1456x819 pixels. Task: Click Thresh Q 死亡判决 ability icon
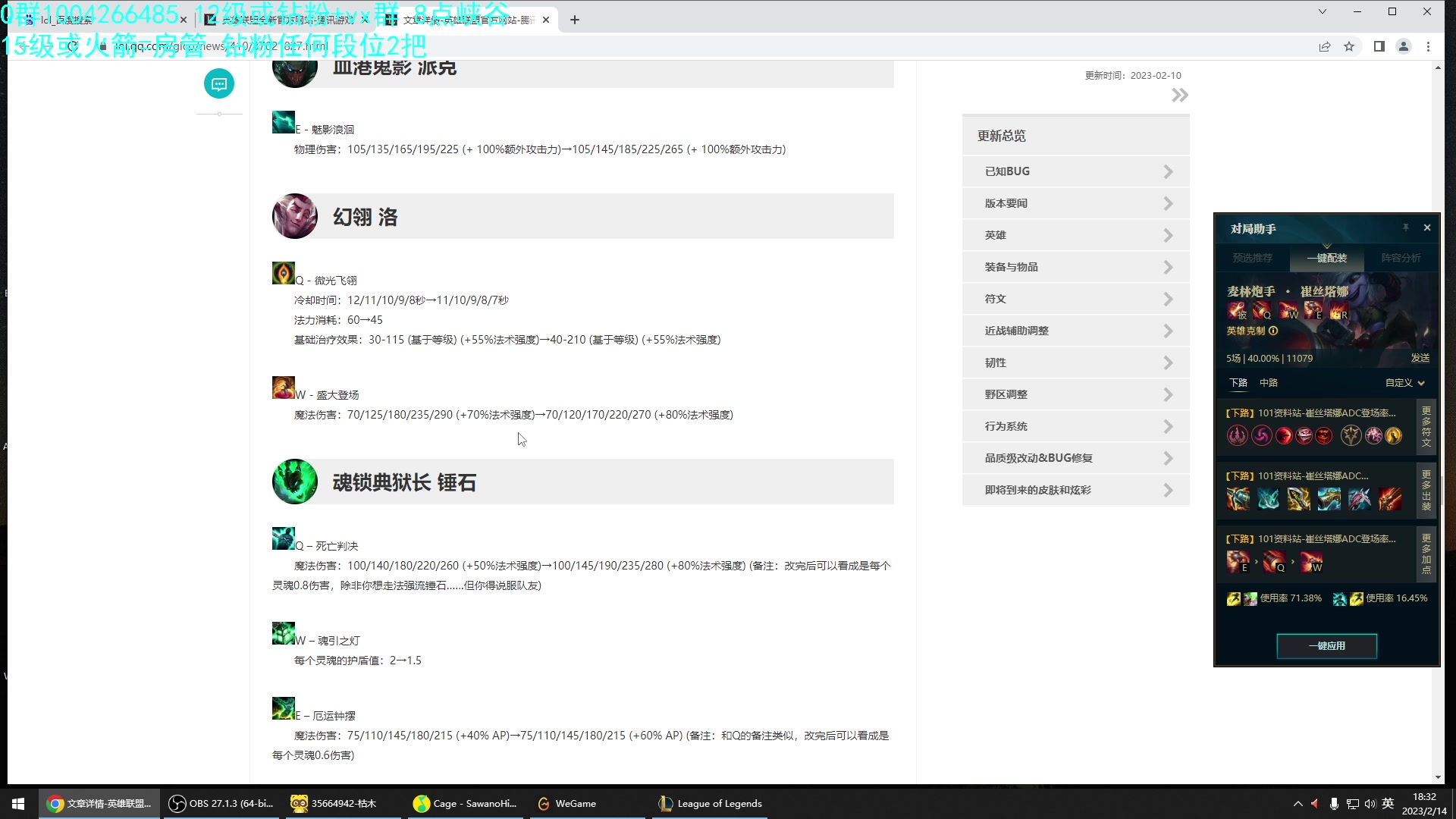283,538
